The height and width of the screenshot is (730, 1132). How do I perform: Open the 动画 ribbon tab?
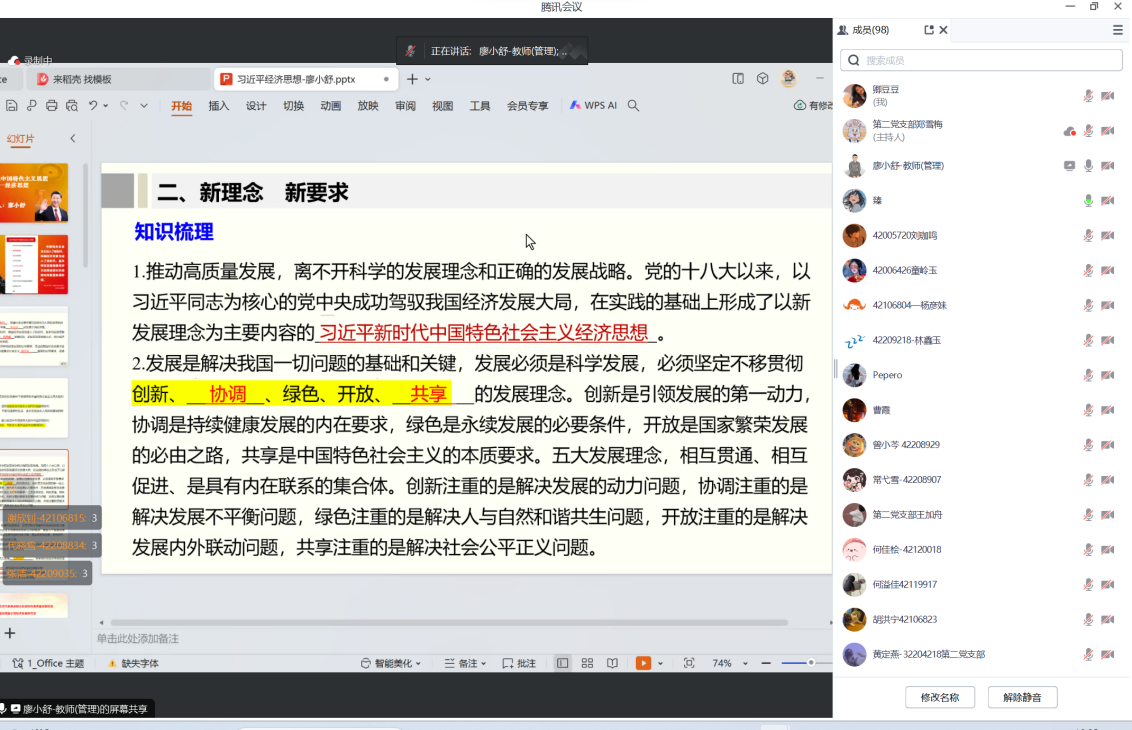pos(331,105)
